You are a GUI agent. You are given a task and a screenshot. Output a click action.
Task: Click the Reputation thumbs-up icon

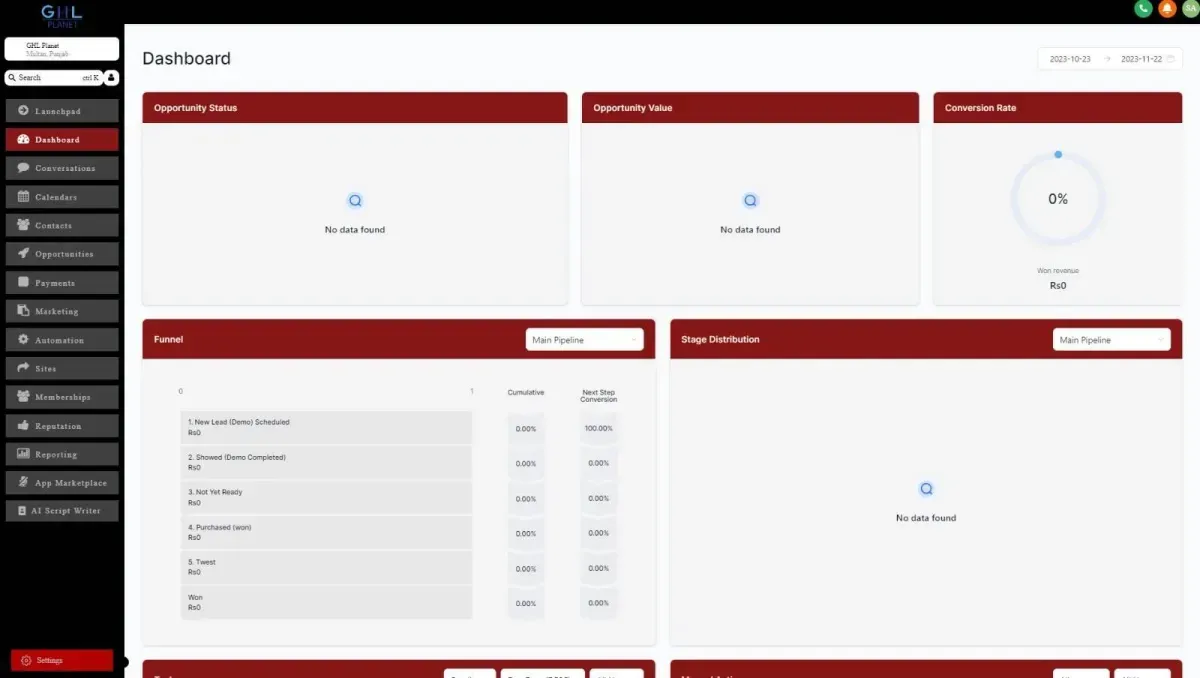(23, 425)
